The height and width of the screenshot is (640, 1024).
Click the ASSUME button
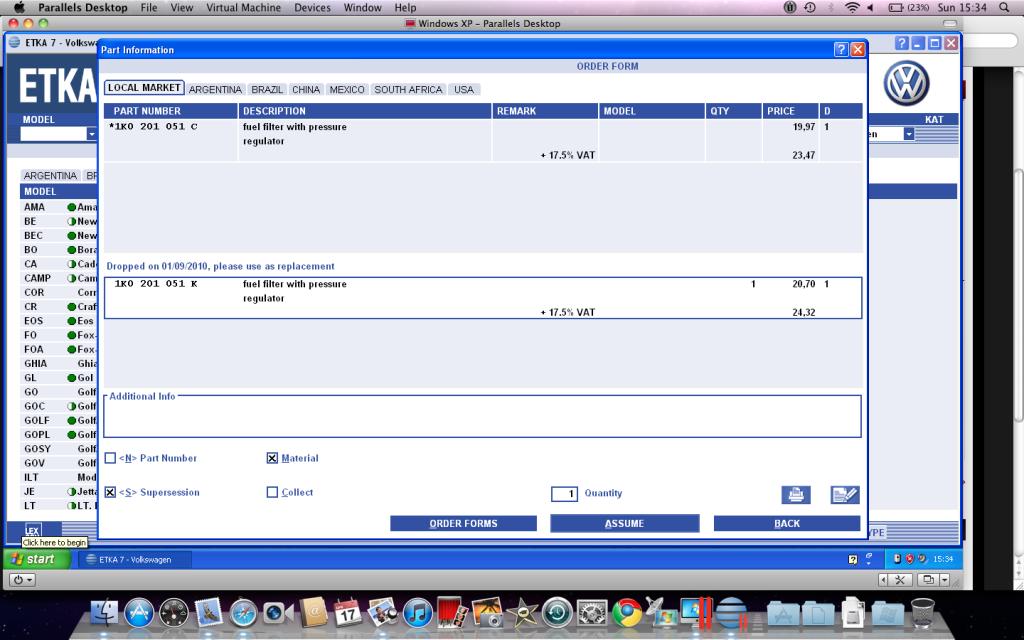pos(624,523)
